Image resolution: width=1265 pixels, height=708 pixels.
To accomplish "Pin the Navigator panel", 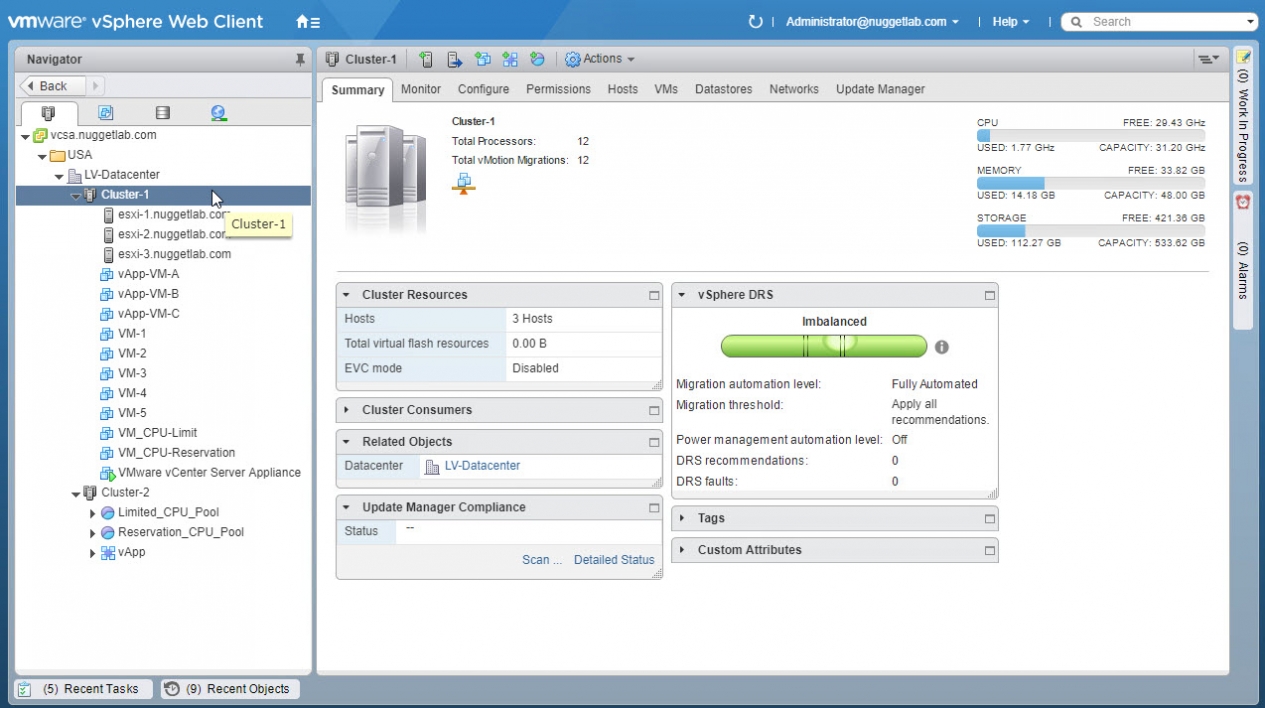I will pyautogui.click(x=300, y=60).
